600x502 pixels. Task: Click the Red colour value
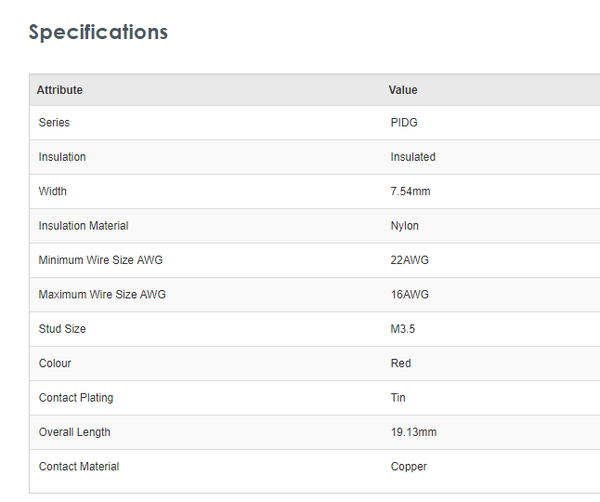[x=401, y=363]
